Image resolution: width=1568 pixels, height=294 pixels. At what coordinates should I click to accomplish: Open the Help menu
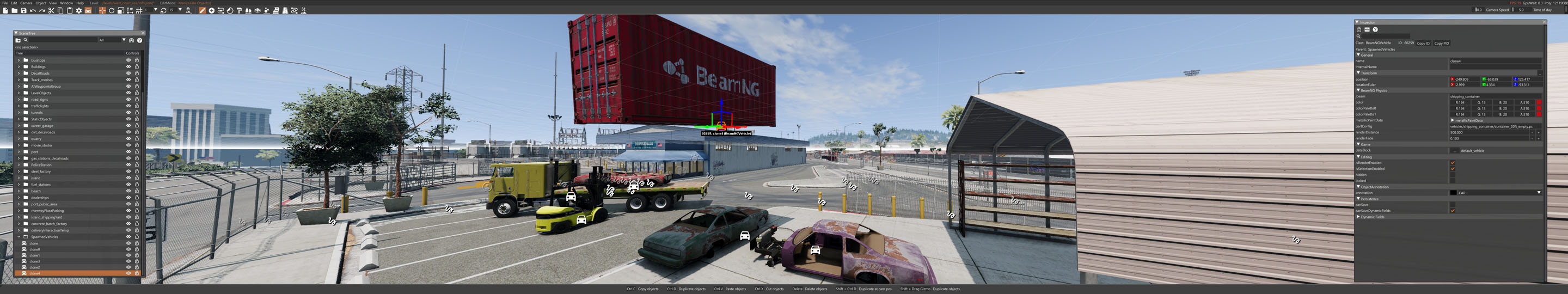click(79, 3)
